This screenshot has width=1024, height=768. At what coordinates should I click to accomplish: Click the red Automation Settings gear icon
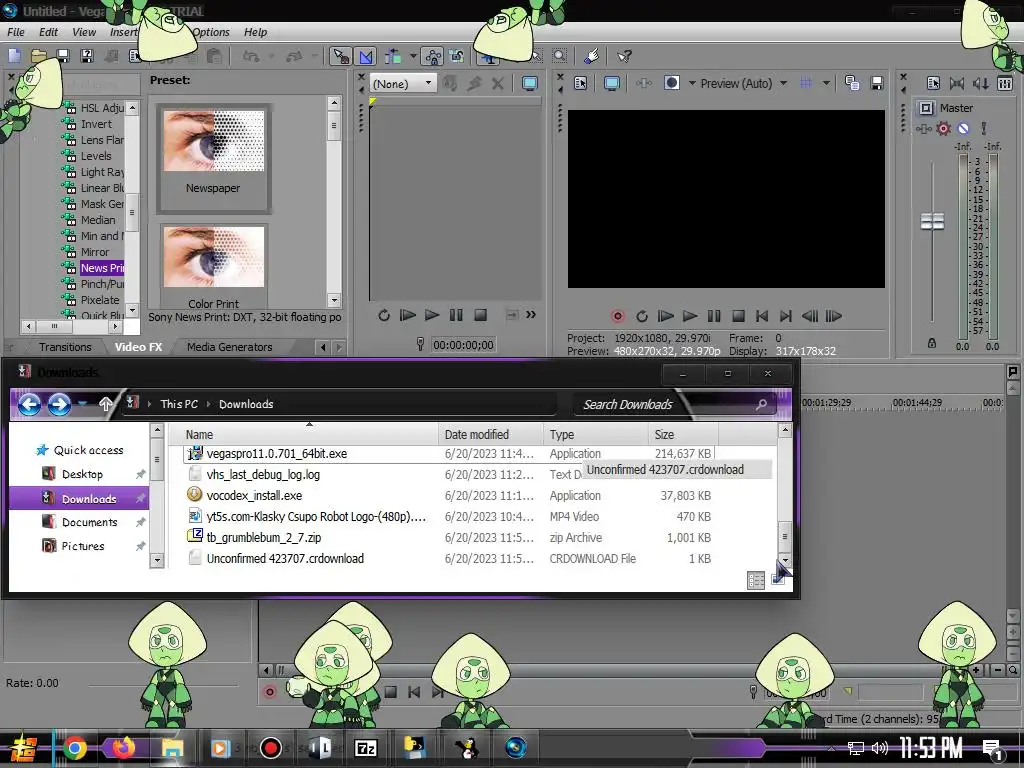943,129
